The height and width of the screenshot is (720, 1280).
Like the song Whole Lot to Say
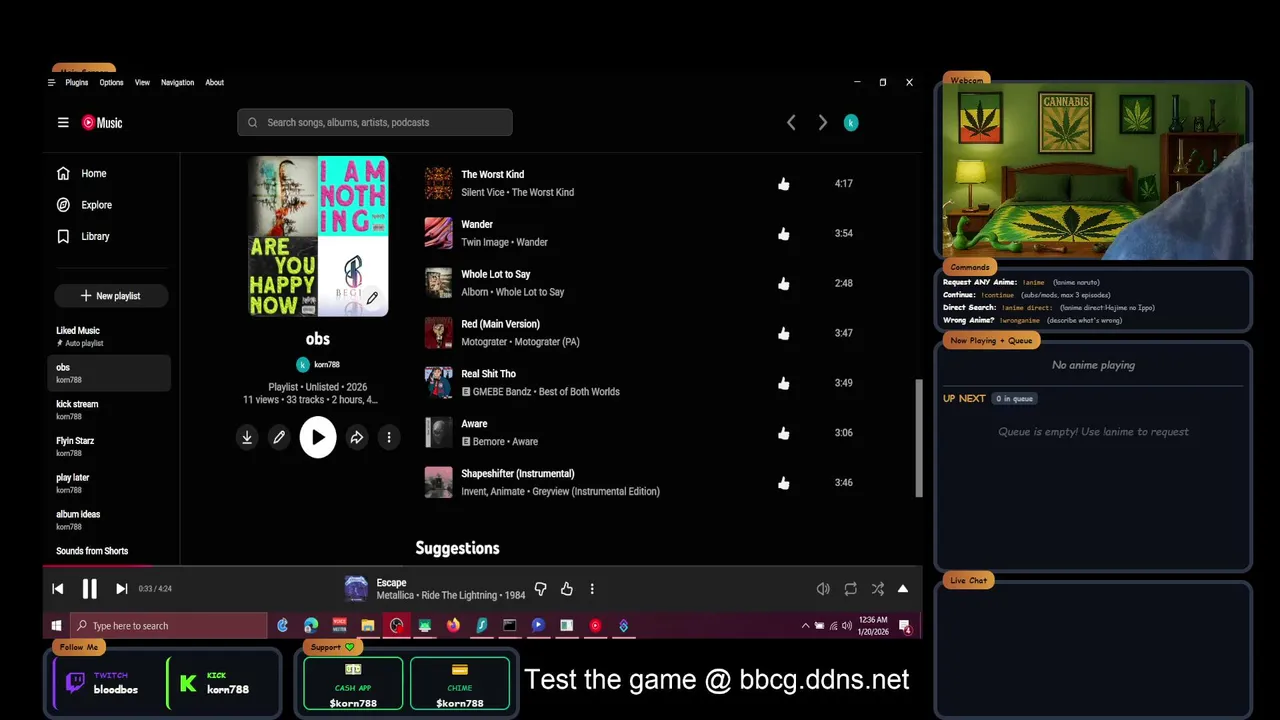pos(784,284)
